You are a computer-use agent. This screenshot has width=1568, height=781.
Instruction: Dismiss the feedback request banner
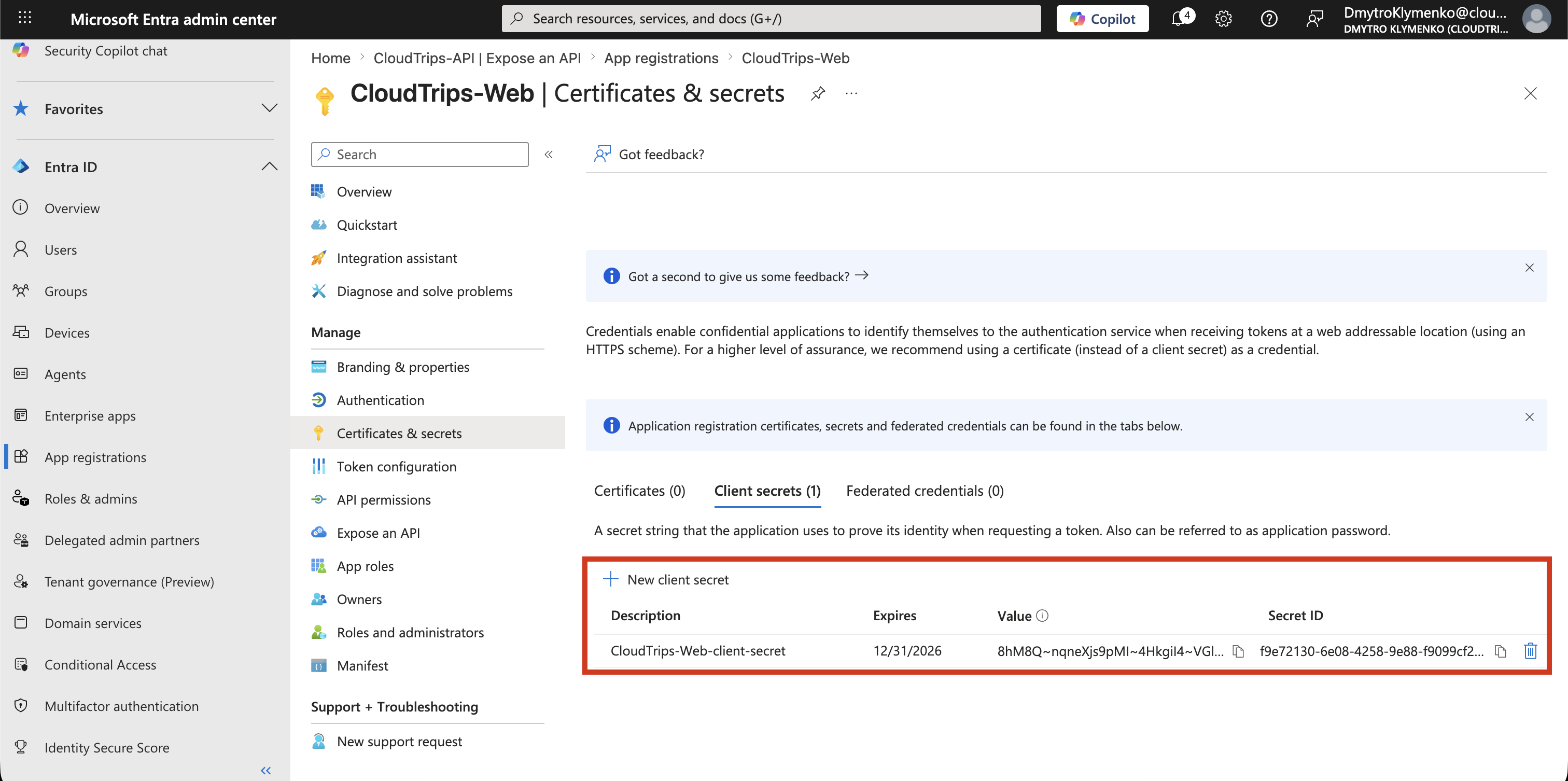1530,268
